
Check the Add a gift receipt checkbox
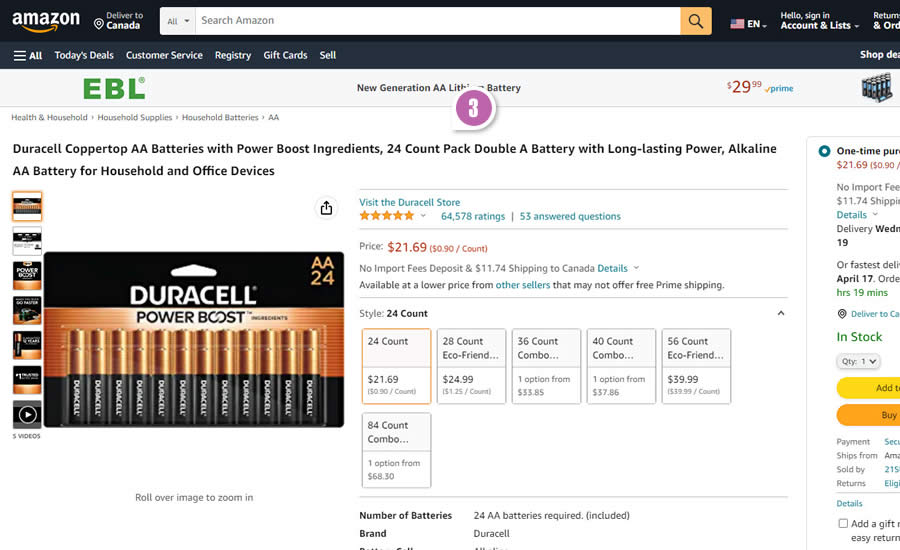[843, 523]
